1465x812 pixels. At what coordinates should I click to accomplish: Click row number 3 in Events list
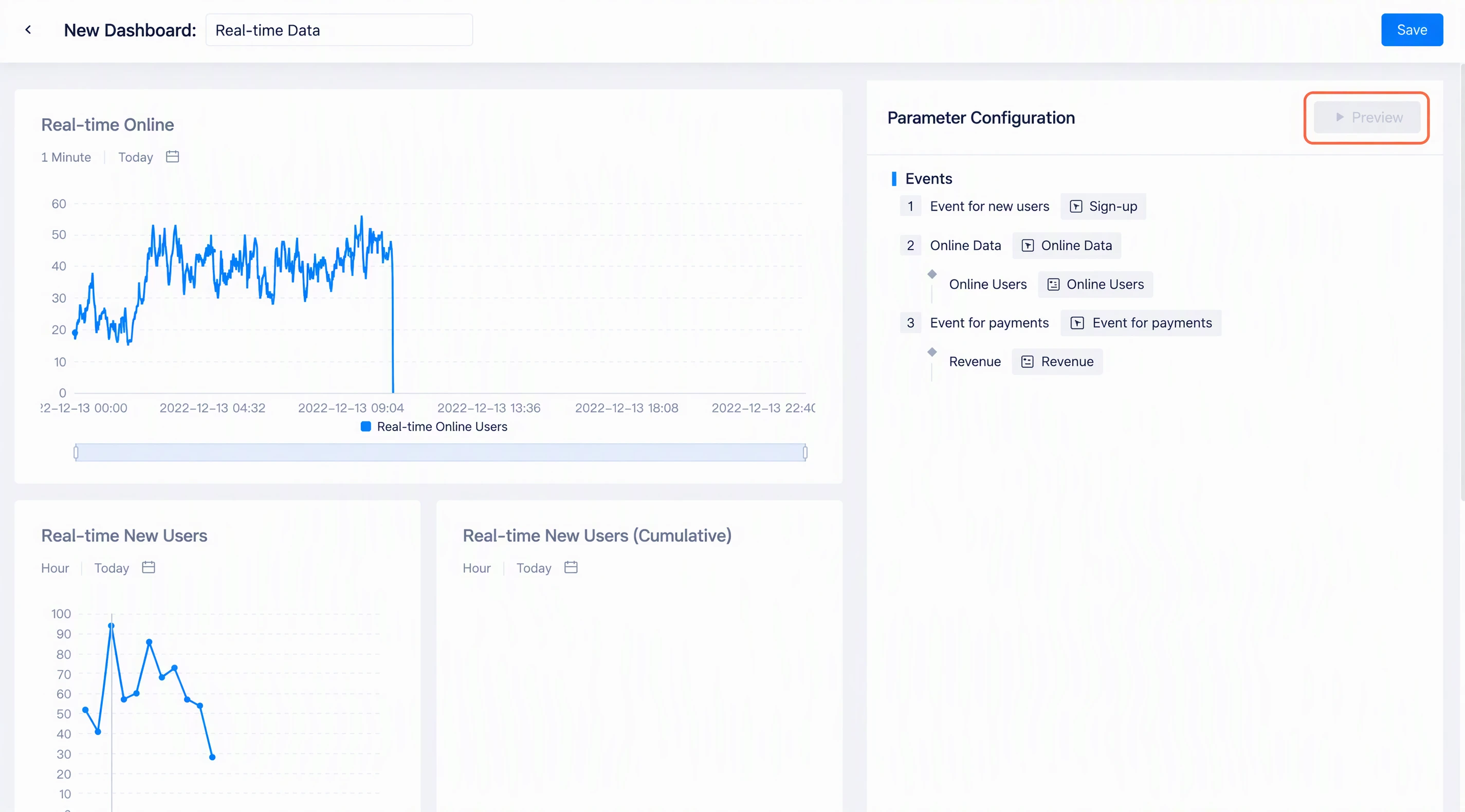click(910, 323)
